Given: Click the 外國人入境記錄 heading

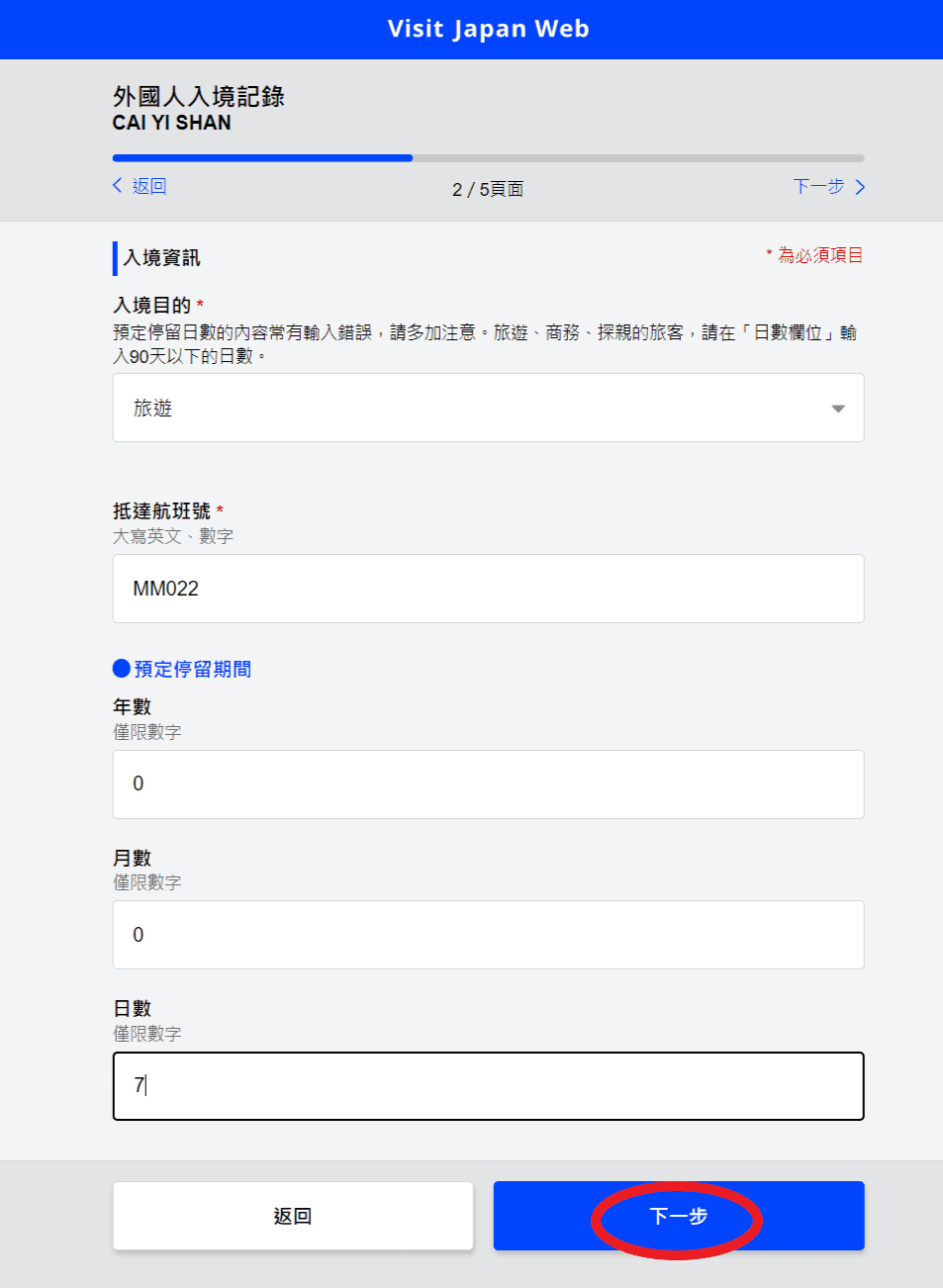Looking at the screenshot, I should coord(199,96).
